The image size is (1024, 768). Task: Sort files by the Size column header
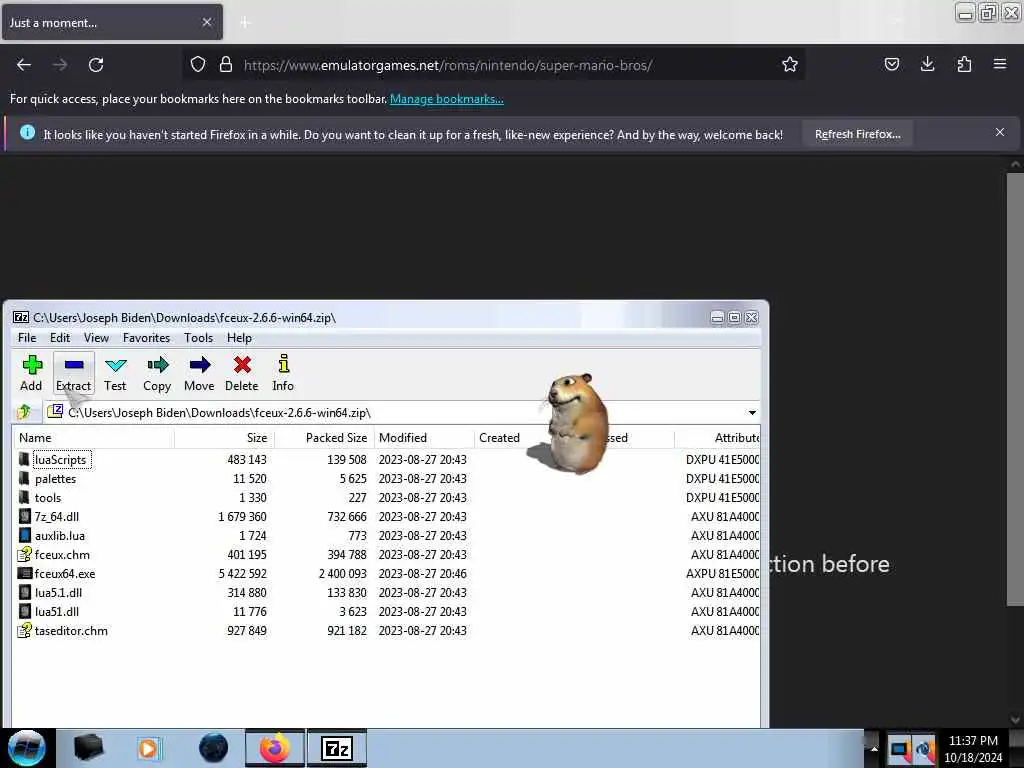point(224,438)
